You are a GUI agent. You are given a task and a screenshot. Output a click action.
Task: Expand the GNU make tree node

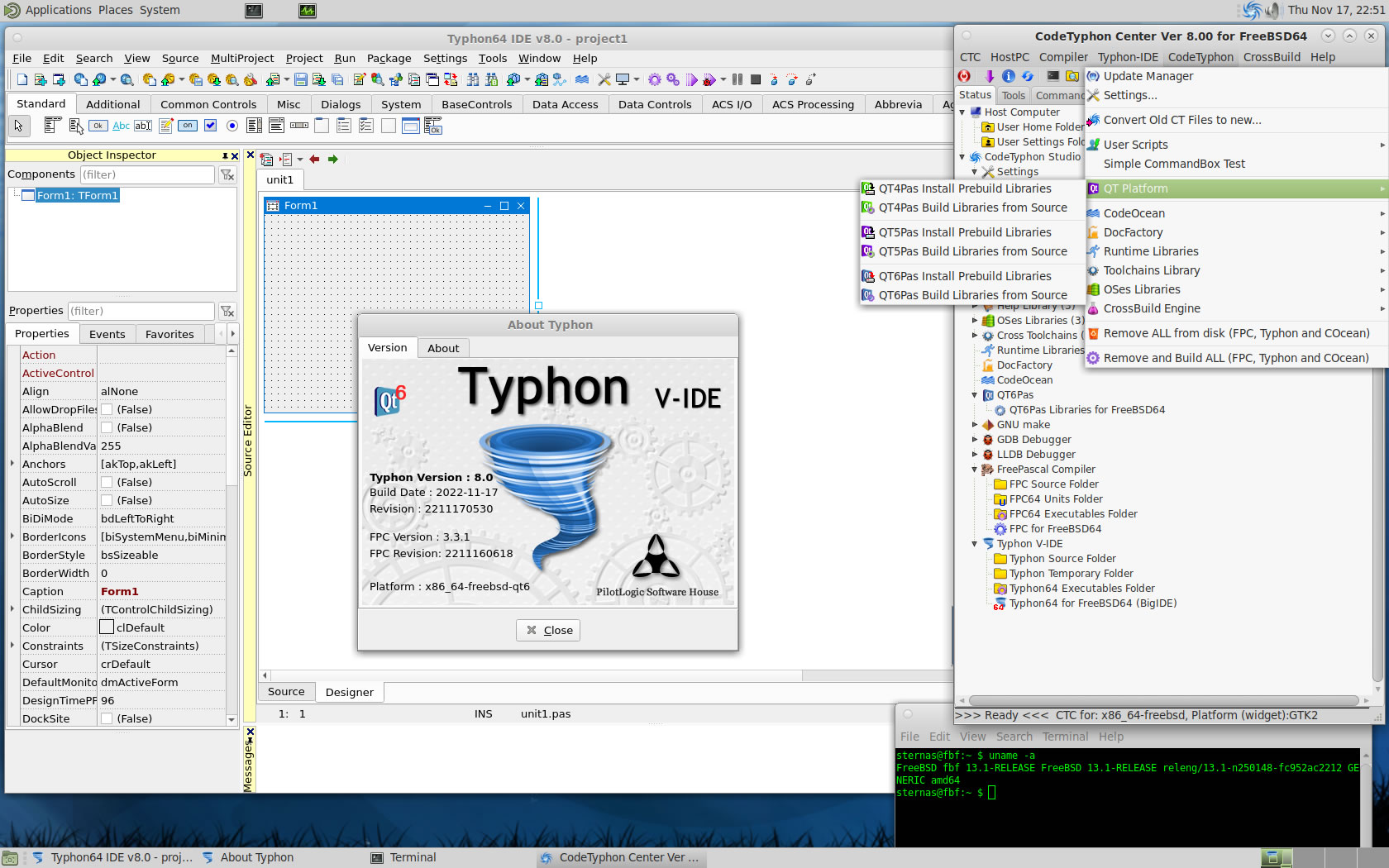click(x=975, y=425)
